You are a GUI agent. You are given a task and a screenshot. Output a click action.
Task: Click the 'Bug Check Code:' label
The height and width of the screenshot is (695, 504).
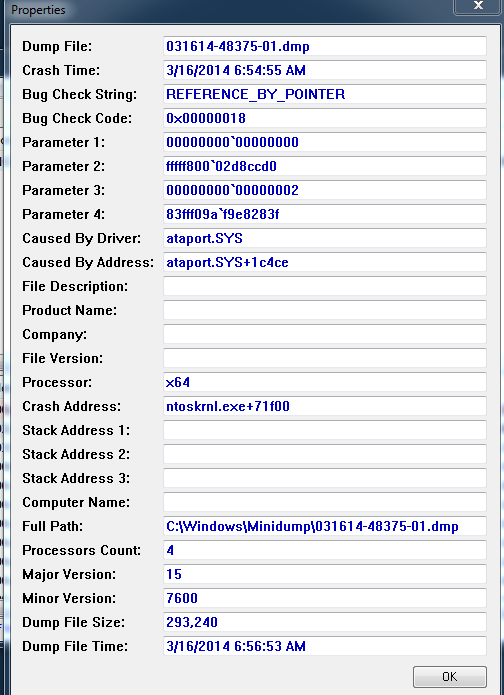77,118
